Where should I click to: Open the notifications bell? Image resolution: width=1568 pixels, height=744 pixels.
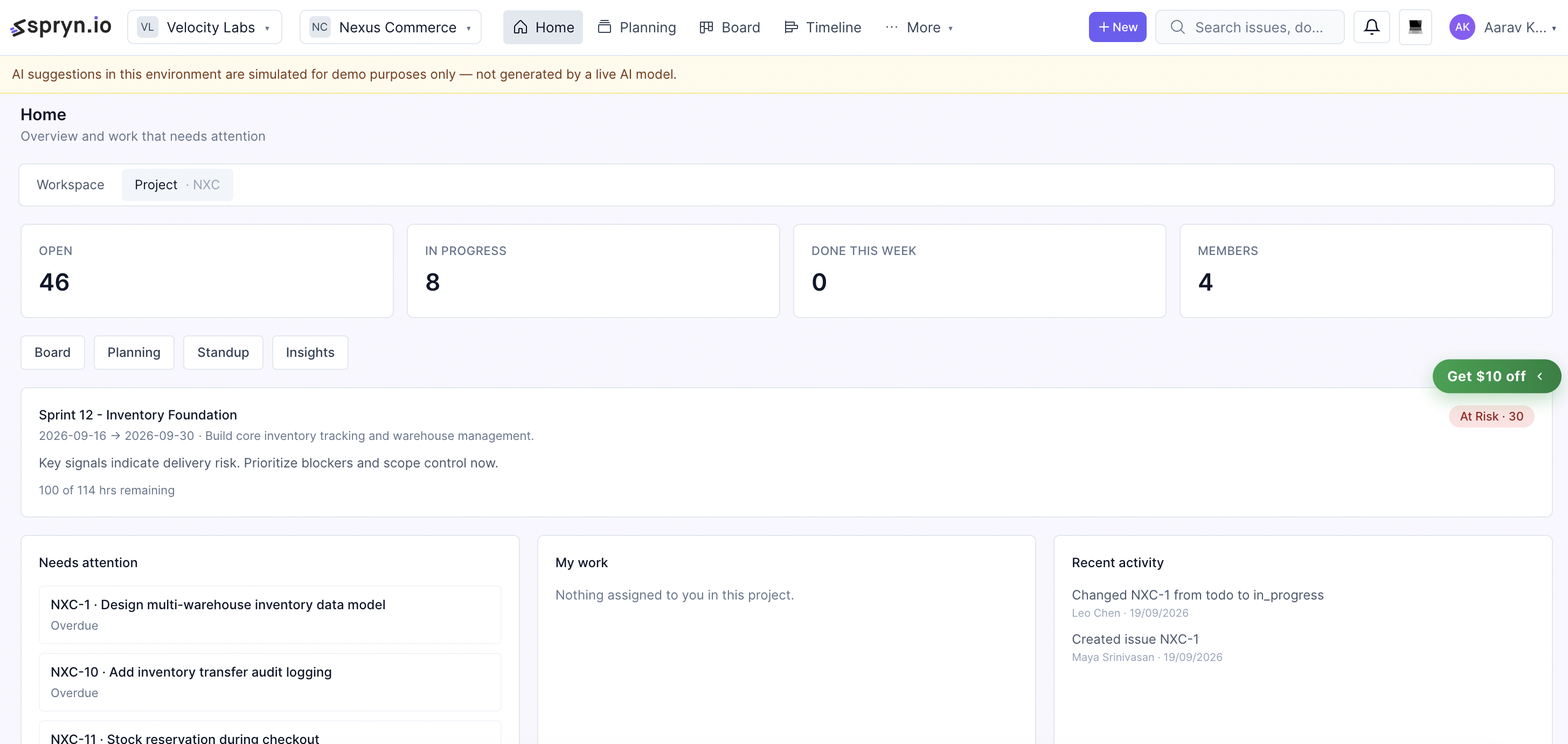(1371, 27)
